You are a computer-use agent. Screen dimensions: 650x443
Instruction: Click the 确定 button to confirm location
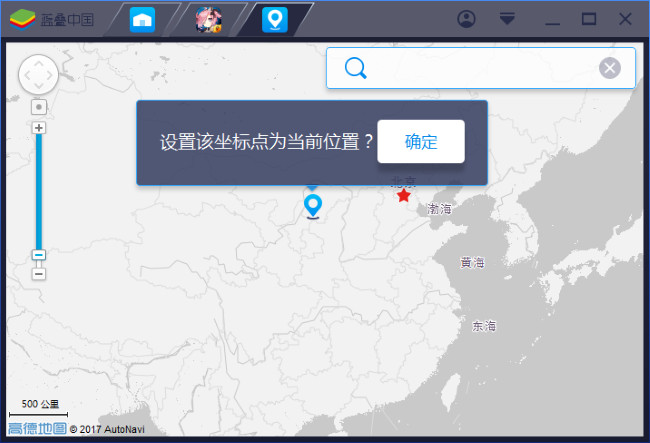421,141
